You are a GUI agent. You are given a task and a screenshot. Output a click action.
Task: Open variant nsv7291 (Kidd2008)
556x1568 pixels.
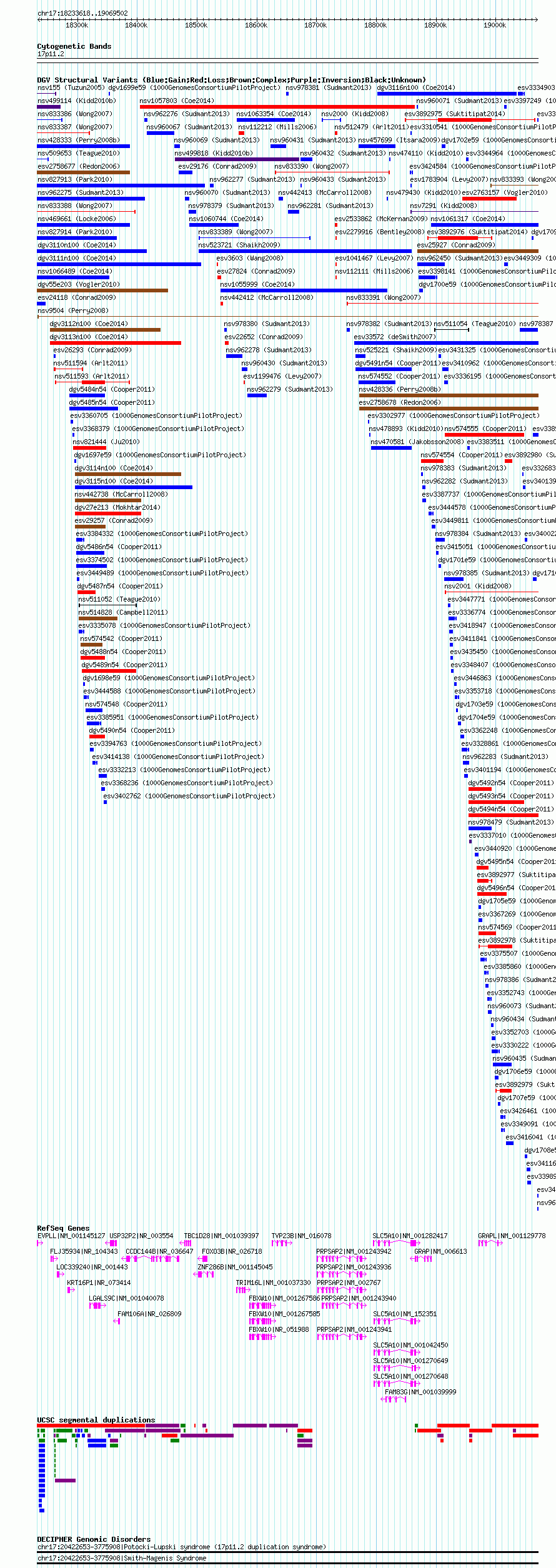point(444,206)
